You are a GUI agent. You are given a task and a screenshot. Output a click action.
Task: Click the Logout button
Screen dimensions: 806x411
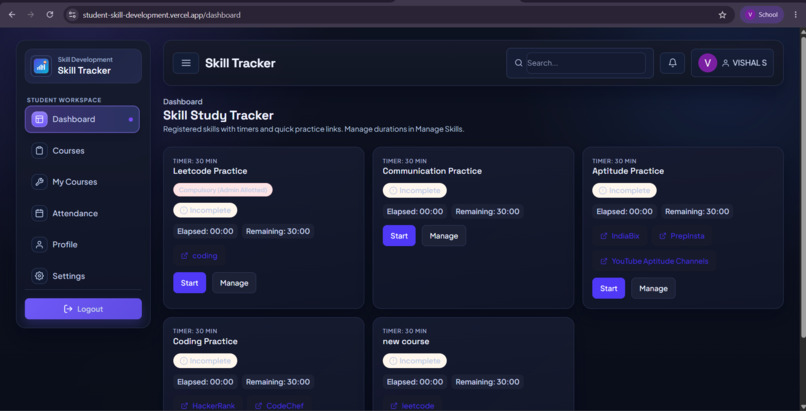pyautogui.click(x=83, y=309)
